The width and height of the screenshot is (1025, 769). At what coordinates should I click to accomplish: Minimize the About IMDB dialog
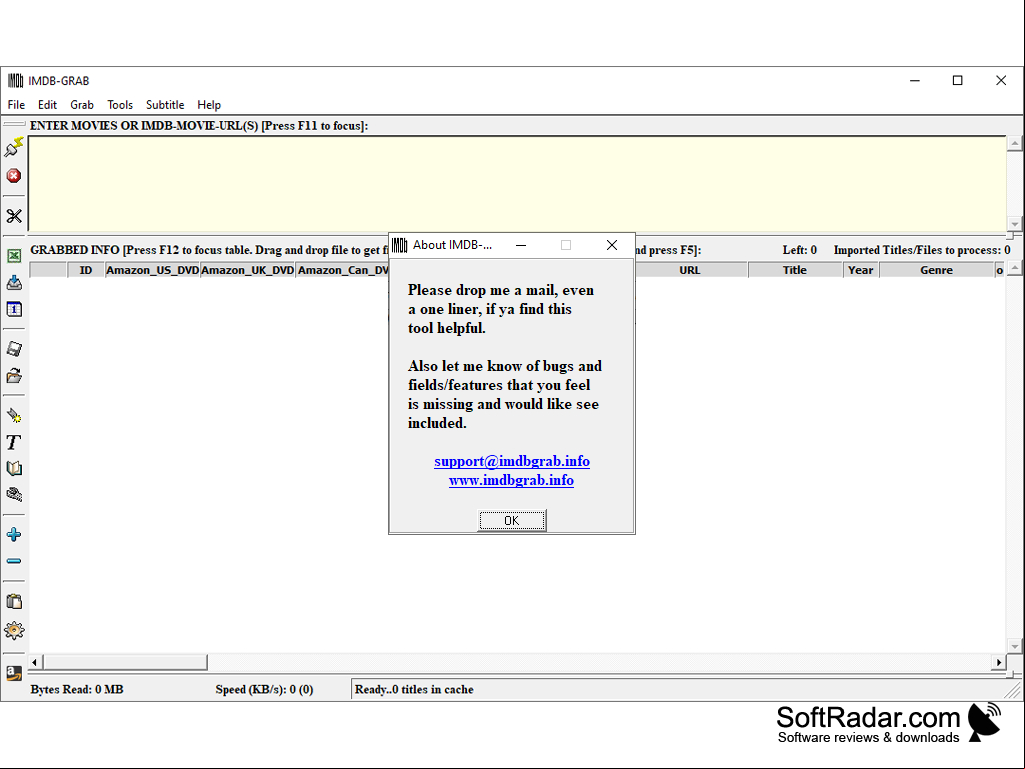coord(521,245)
